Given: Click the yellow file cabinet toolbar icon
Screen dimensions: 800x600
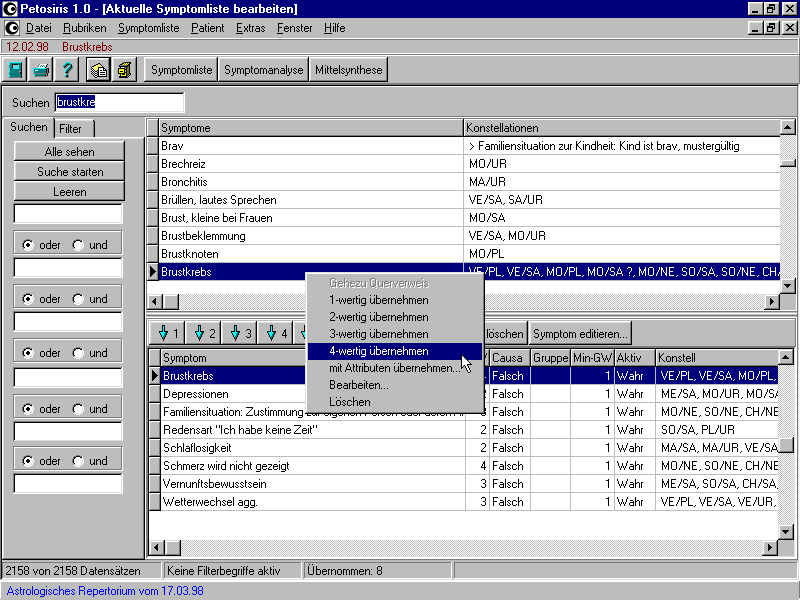Looking at the screenshot, I should [x=124, y=70].
